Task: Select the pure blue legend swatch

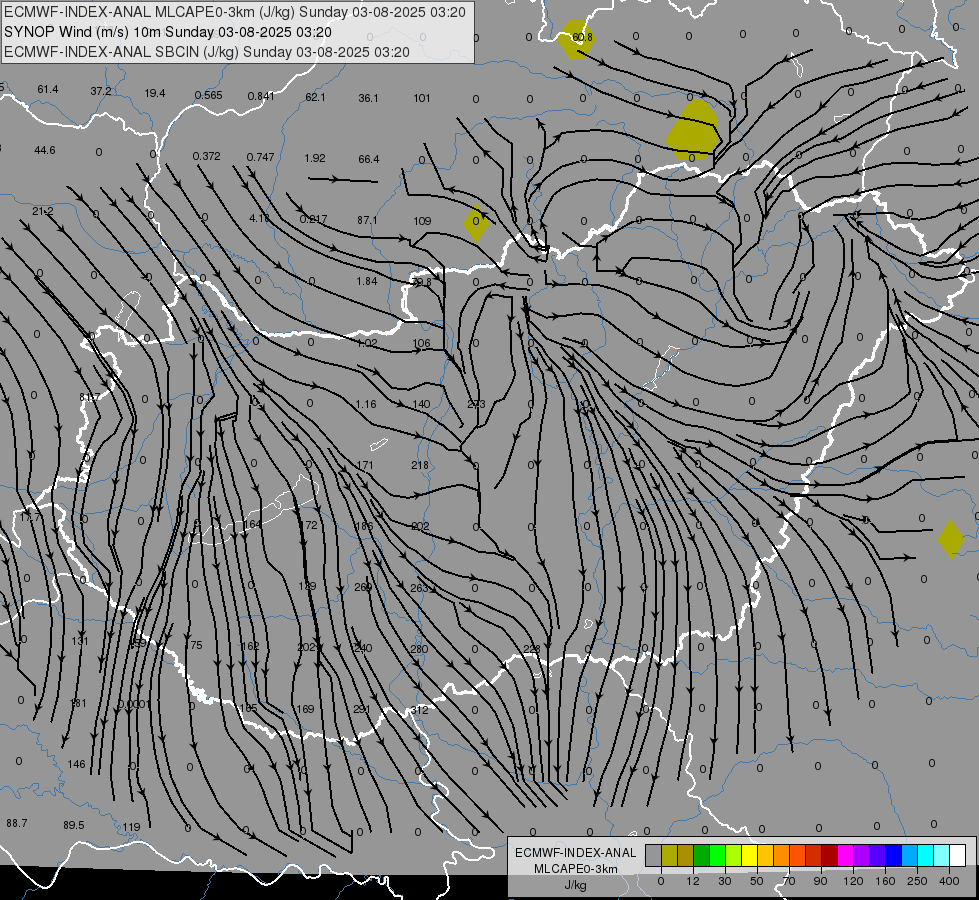Action: [x=893, y=856]
